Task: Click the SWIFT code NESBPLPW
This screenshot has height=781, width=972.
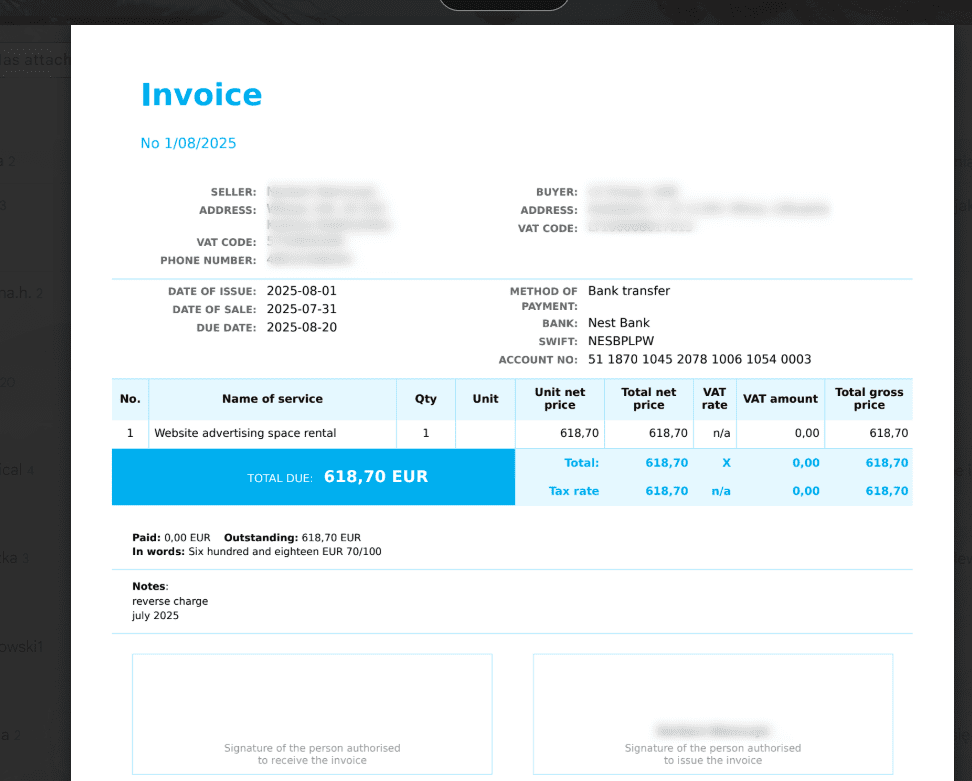Action: (621, 341)
